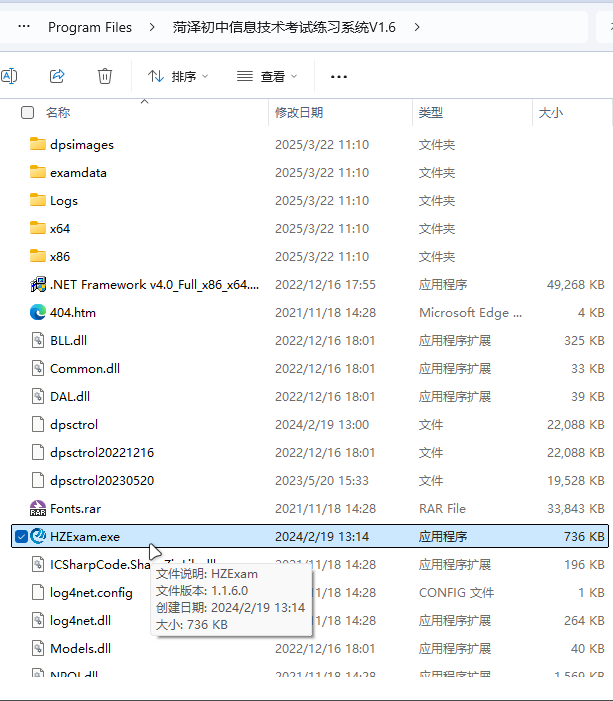Open the 排序 sort dropdown

[178, 76]
